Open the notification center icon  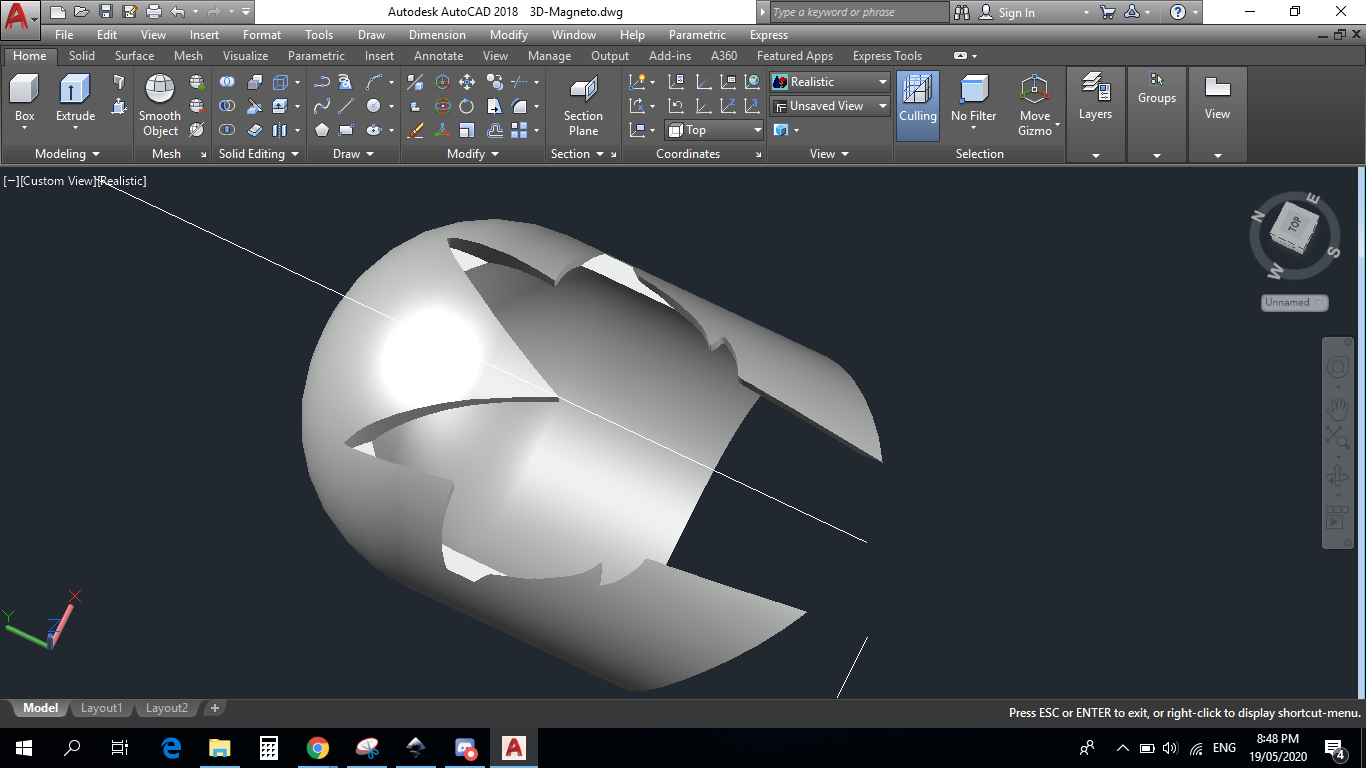(1334, 748)
